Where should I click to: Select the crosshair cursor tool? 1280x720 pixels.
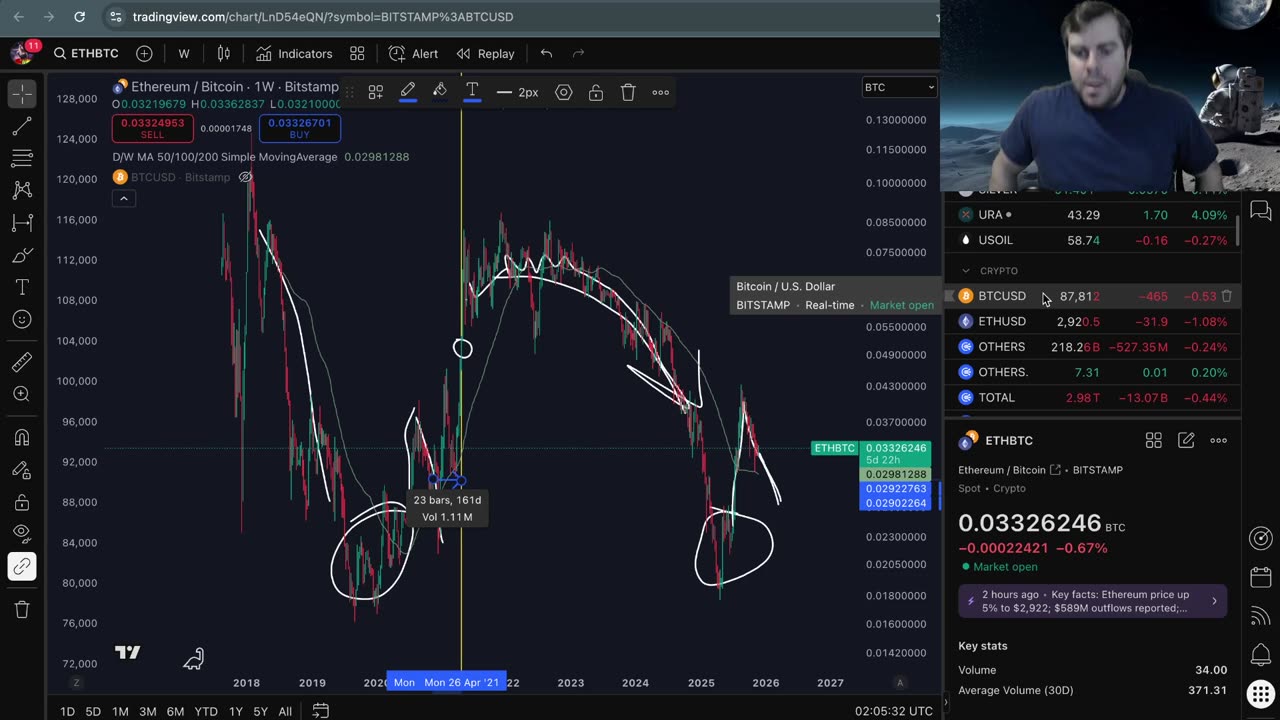click(22, 93)
